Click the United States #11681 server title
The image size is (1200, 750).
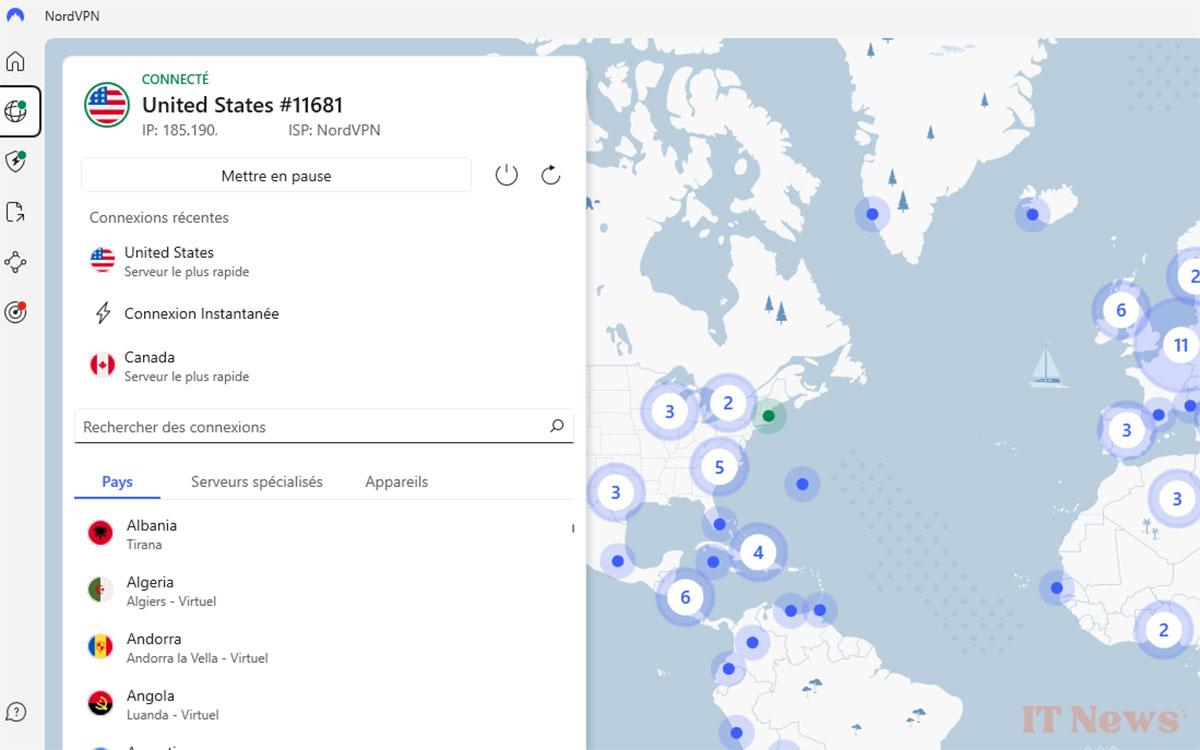(x=242, y=105)
